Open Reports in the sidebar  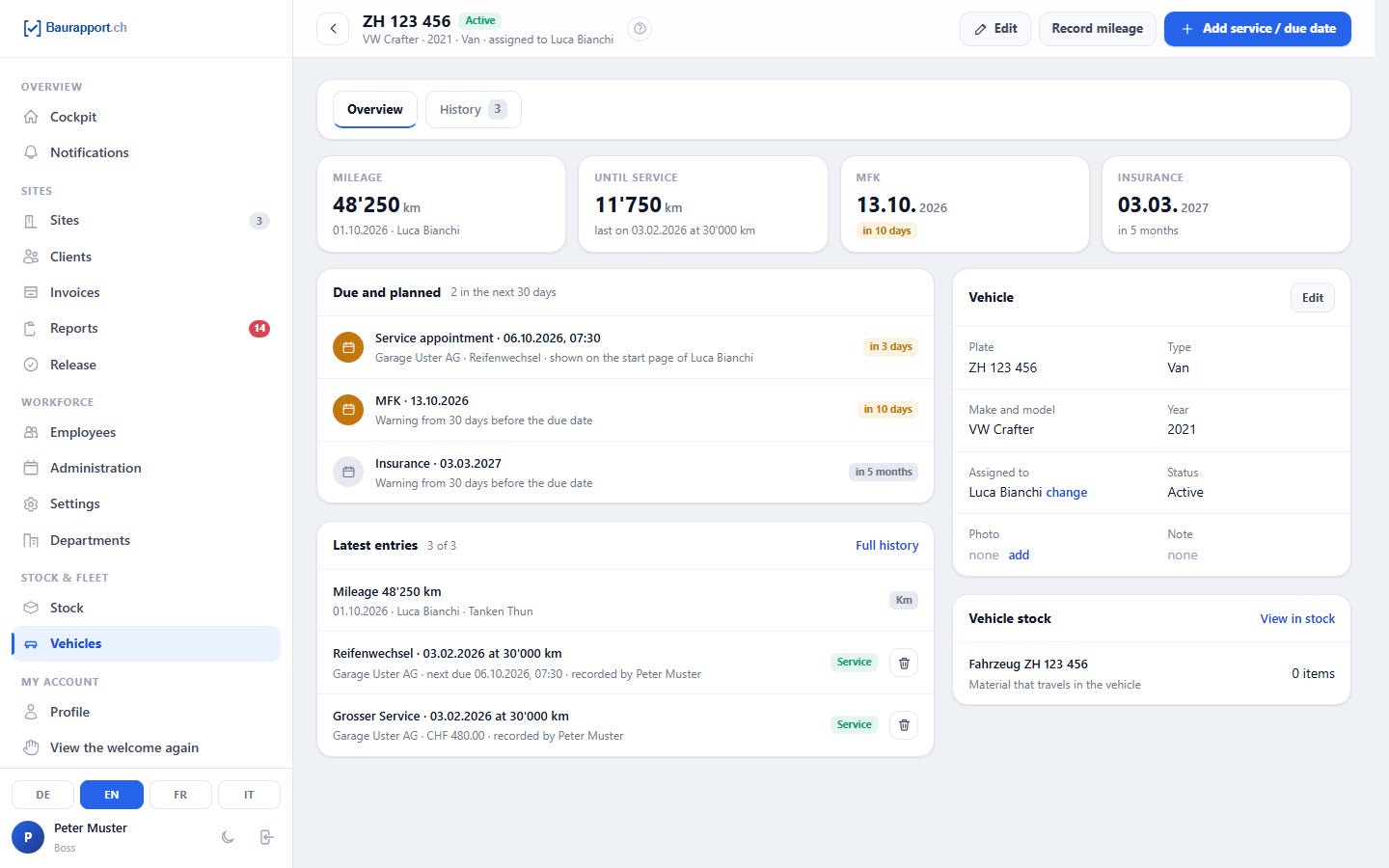pyautogui.click(x=146, y=328)
